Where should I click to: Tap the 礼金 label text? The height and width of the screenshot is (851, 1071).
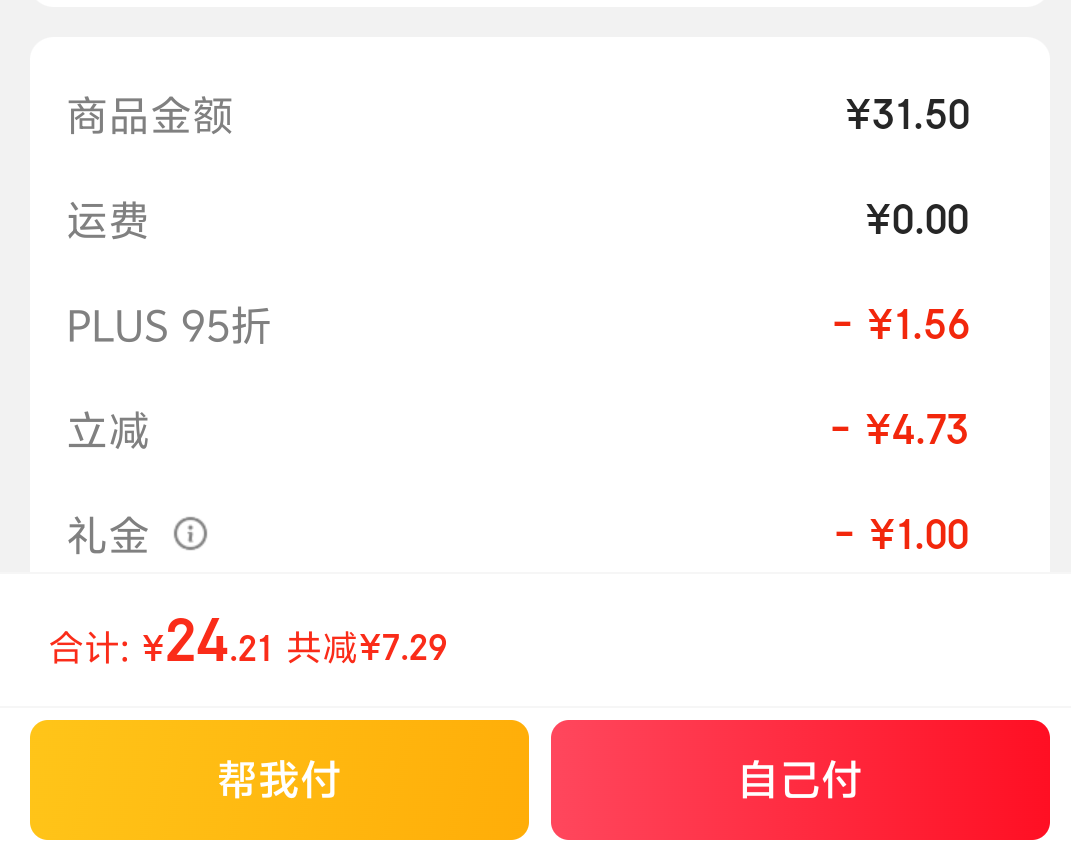(108, 535)
